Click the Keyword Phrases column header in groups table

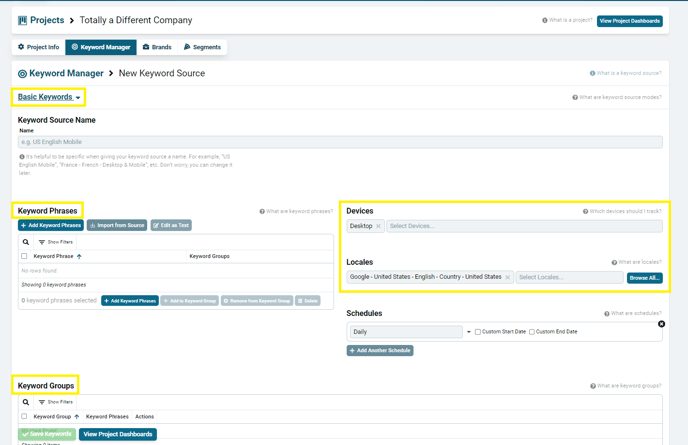[107, 416]
